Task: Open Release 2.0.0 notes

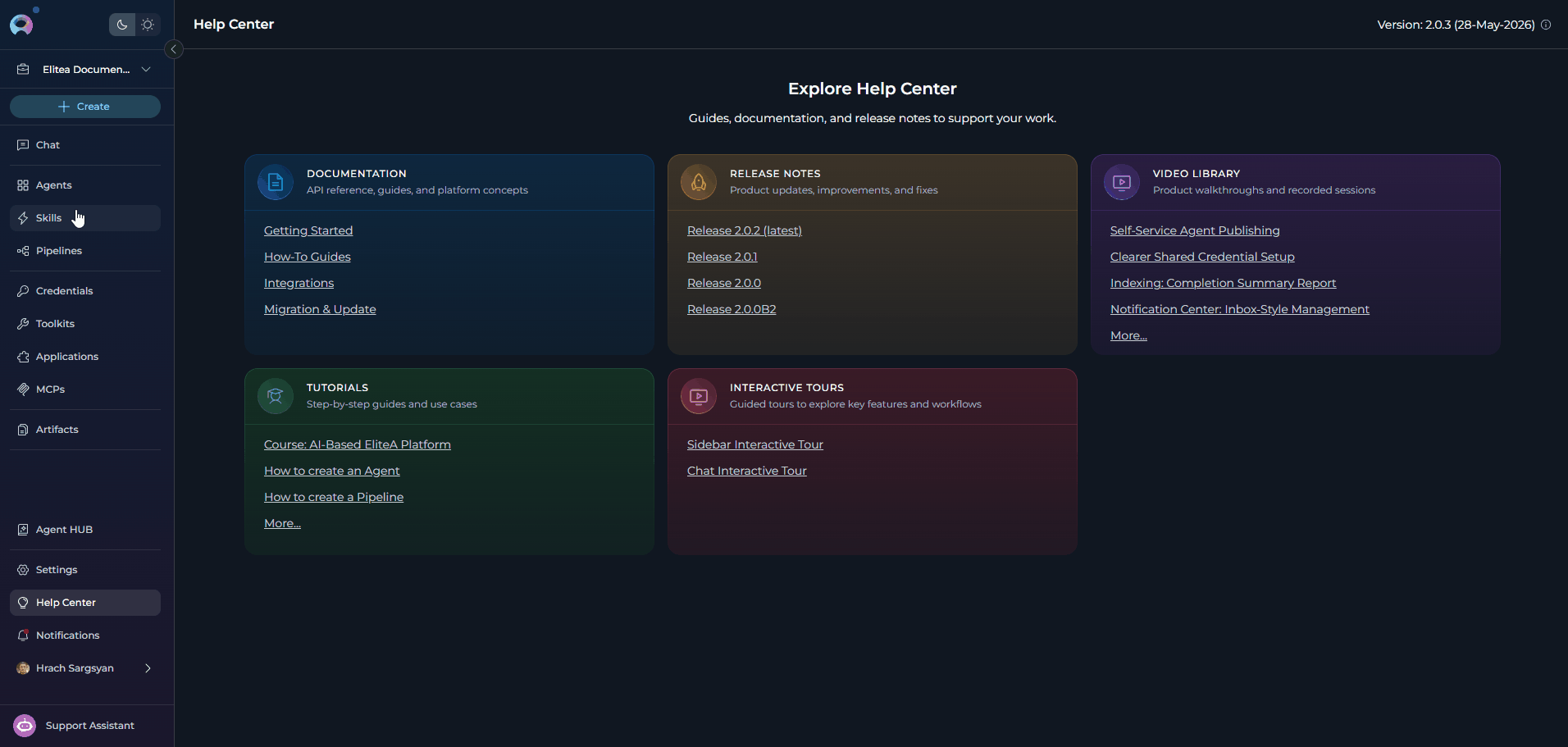Action: point(724,284)
